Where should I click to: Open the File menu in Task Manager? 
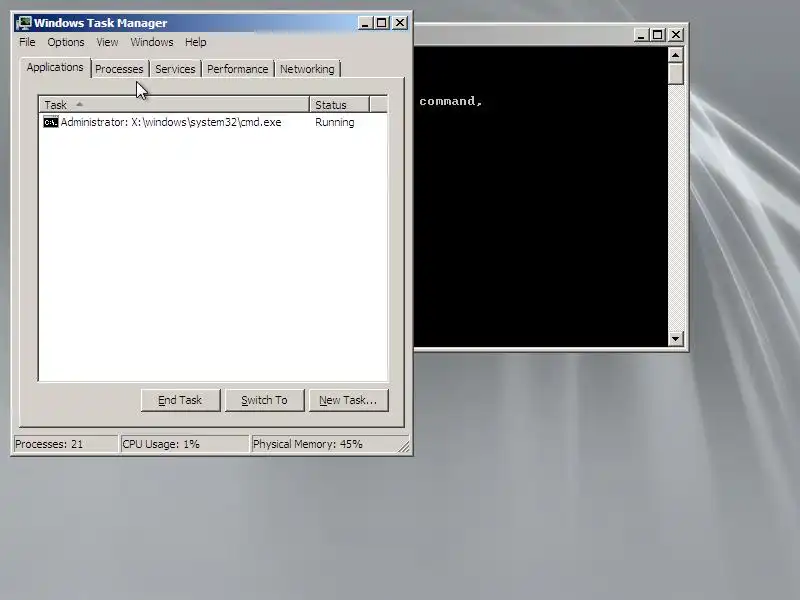point(27,42)
